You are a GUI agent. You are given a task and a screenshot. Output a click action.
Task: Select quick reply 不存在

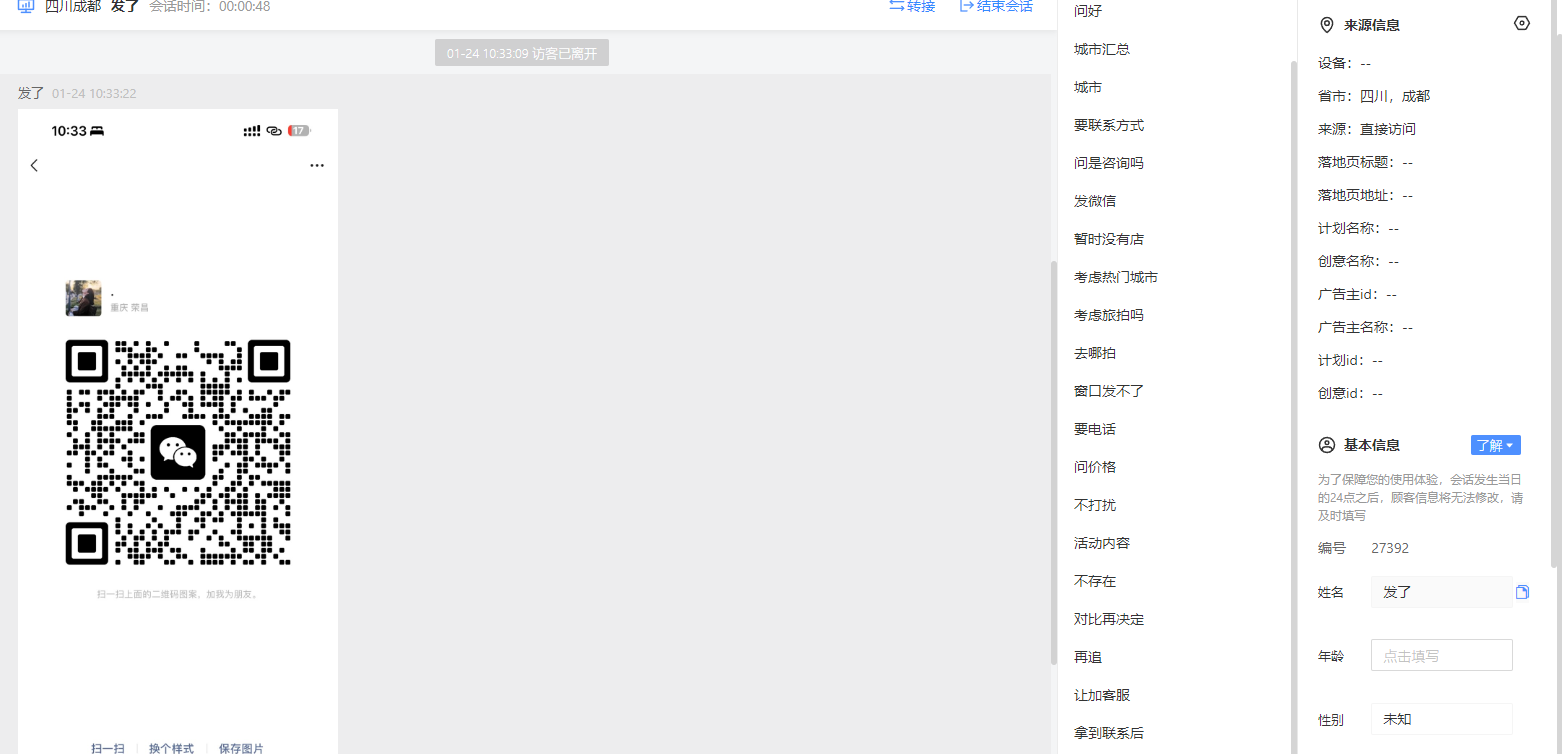point(1095,581)
